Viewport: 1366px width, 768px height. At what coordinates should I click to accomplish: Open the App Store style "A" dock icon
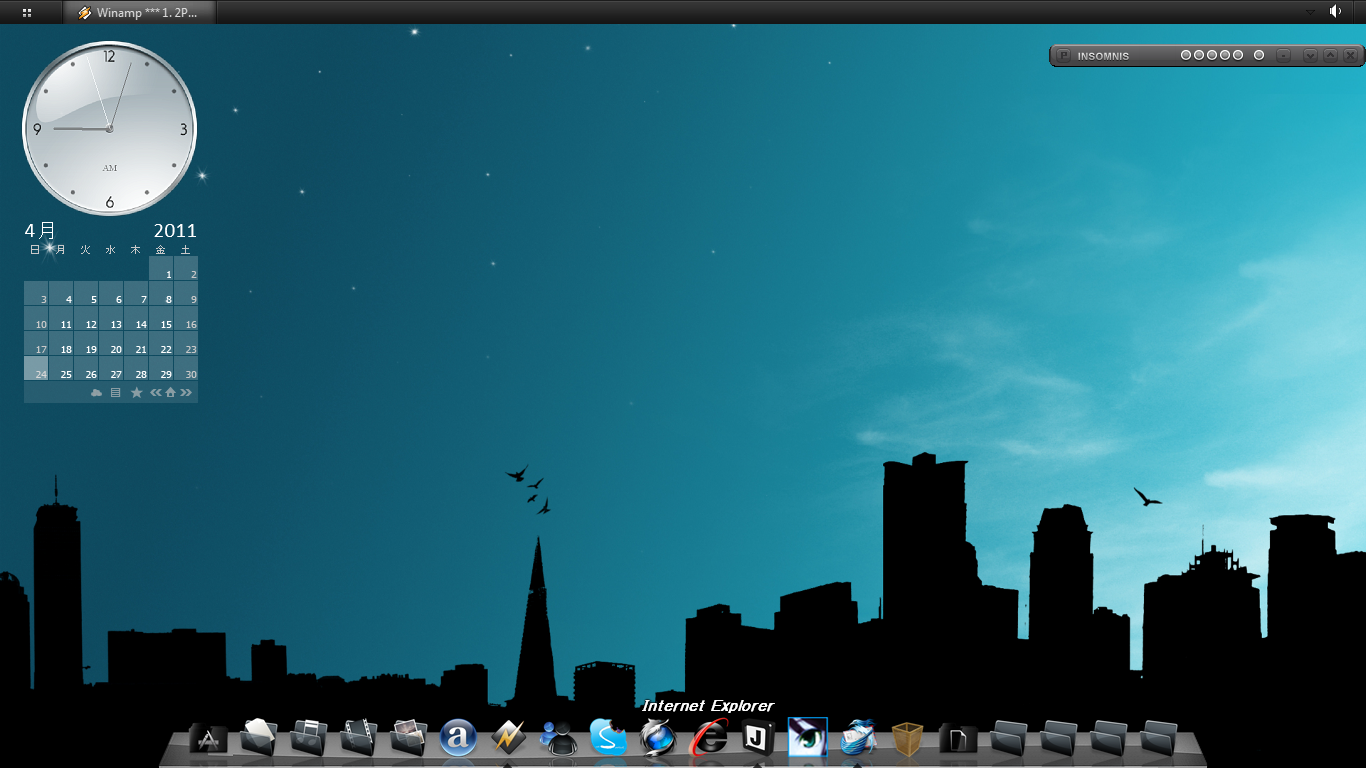point(209,739)
